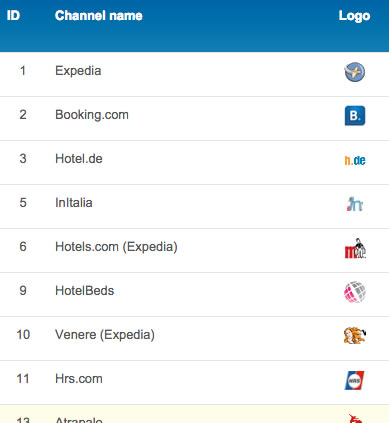Select the Booking.com channel name
The image size is (389, 423).
pos(92,115)
